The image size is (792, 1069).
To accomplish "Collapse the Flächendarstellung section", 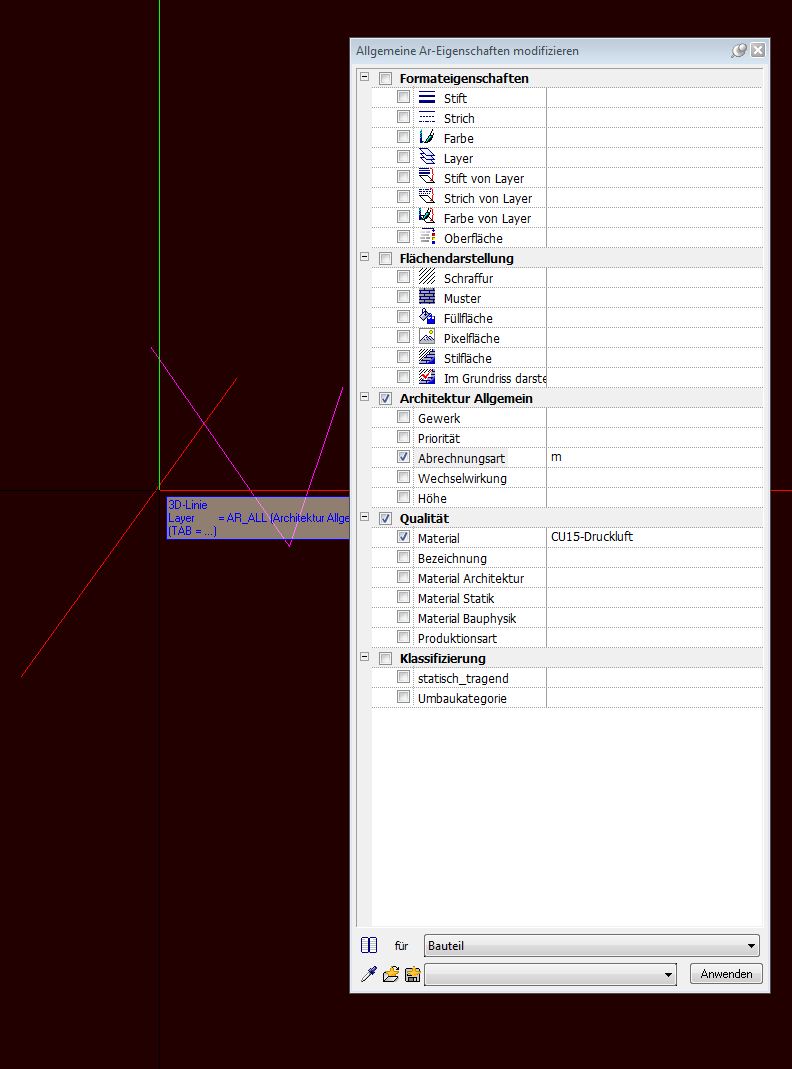I will pos(365,257).
